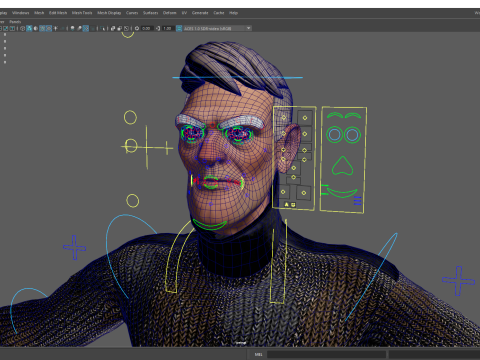Click the Gamma reset icon

[x=158, y=28]
